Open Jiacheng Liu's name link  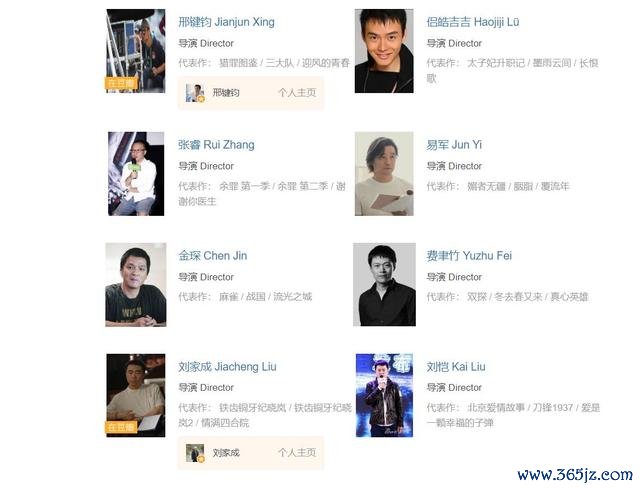[227, 367]
